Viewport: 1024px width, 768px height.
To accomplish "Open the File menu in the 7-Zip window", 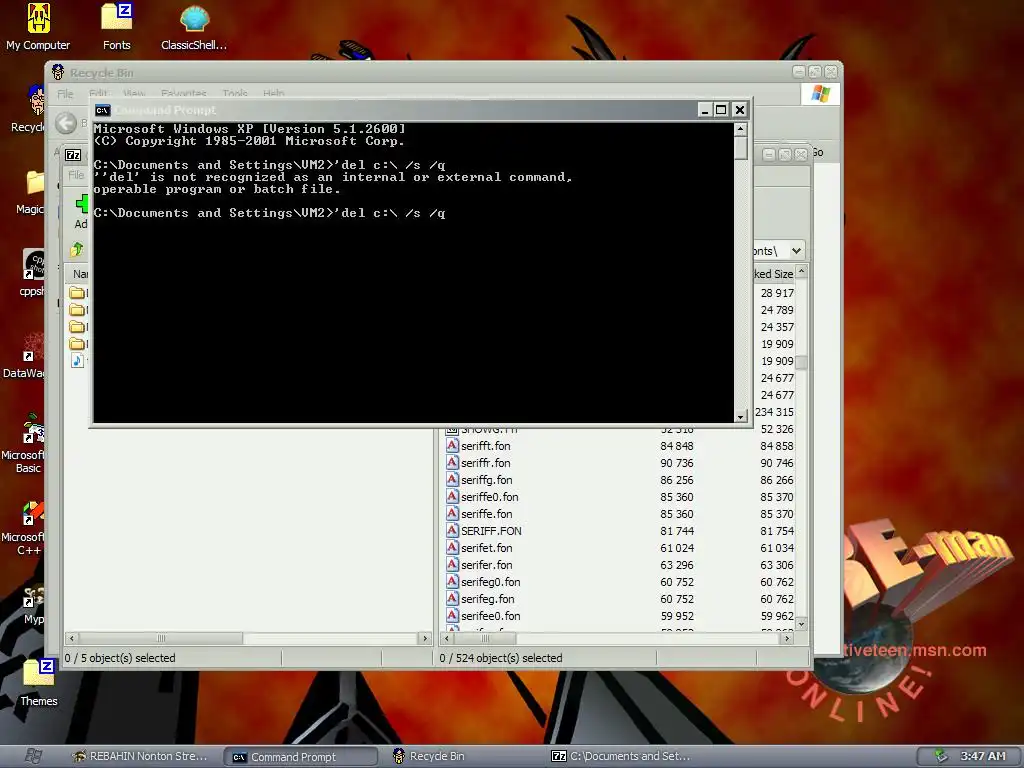I will pos(76,175).
